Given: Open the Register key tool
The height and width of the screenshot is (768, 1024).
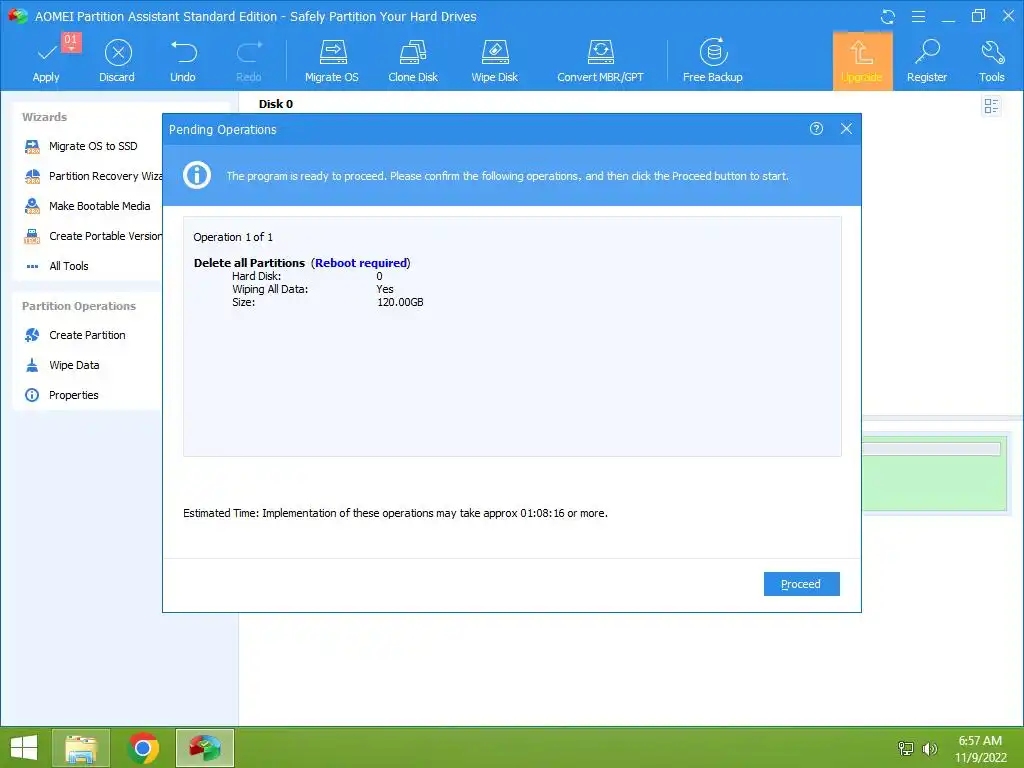Looking at the screenshot, I should tap(927, 60).
